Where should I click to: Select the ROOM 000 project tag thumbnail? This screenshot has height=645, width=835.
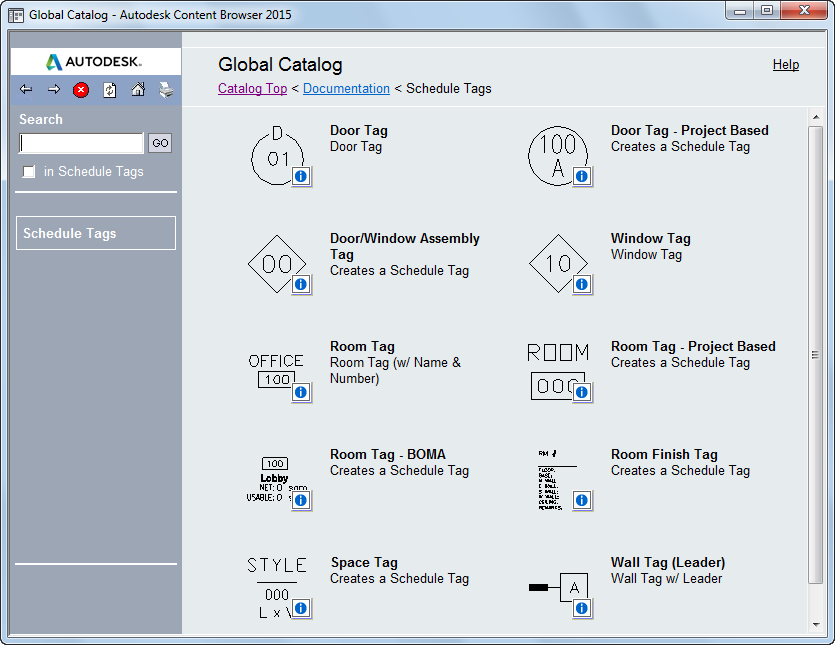point(558,371)
